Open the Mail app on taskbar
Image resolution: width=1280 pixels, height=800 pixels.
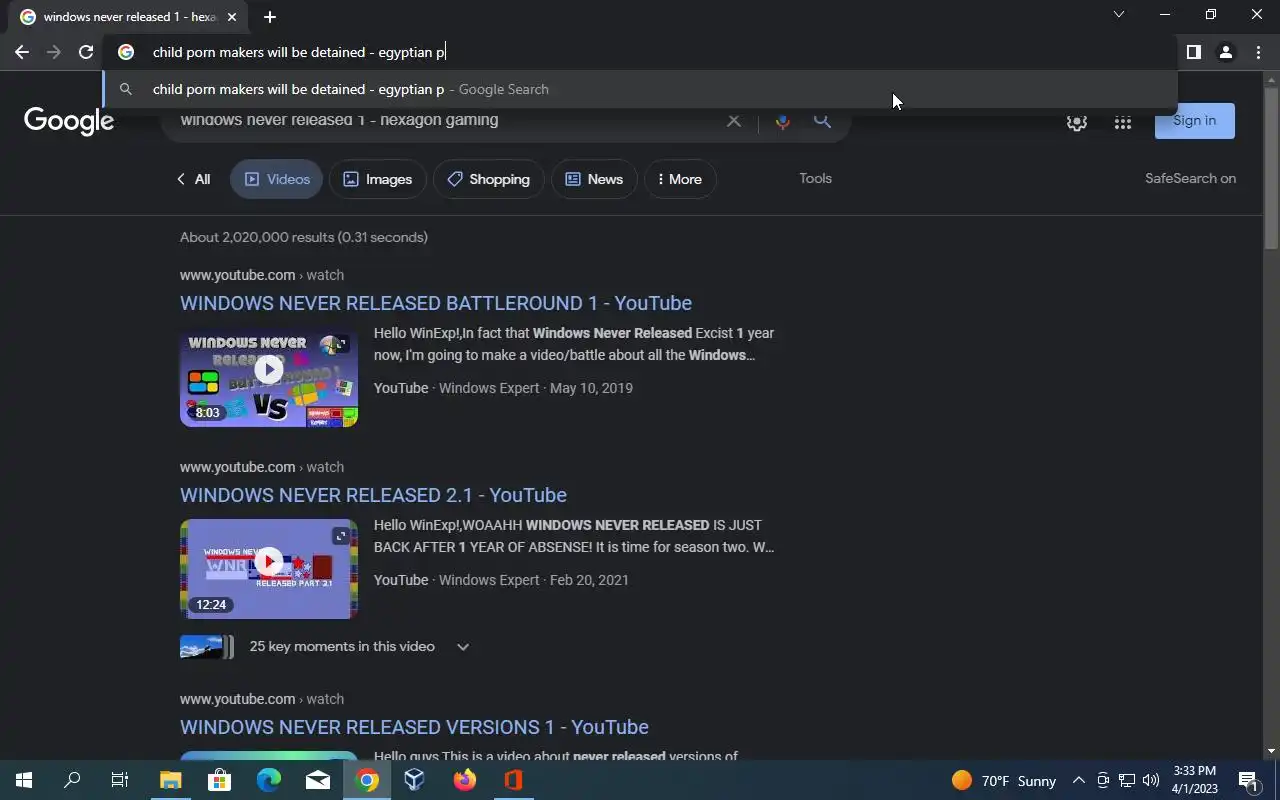317,780
